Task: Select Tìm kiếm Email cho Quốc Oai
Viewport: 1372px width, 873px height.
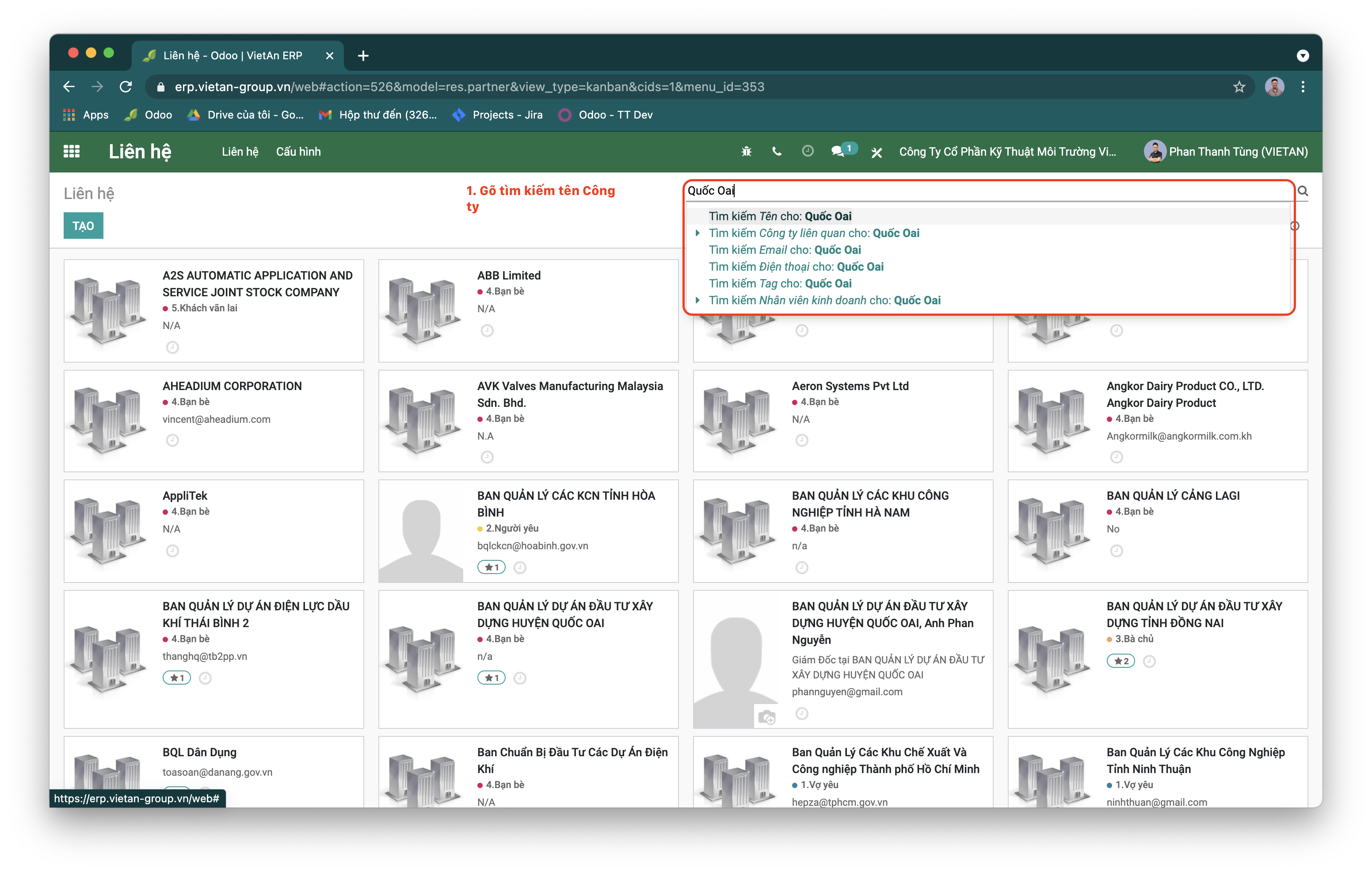Action: tap(784, 250)
